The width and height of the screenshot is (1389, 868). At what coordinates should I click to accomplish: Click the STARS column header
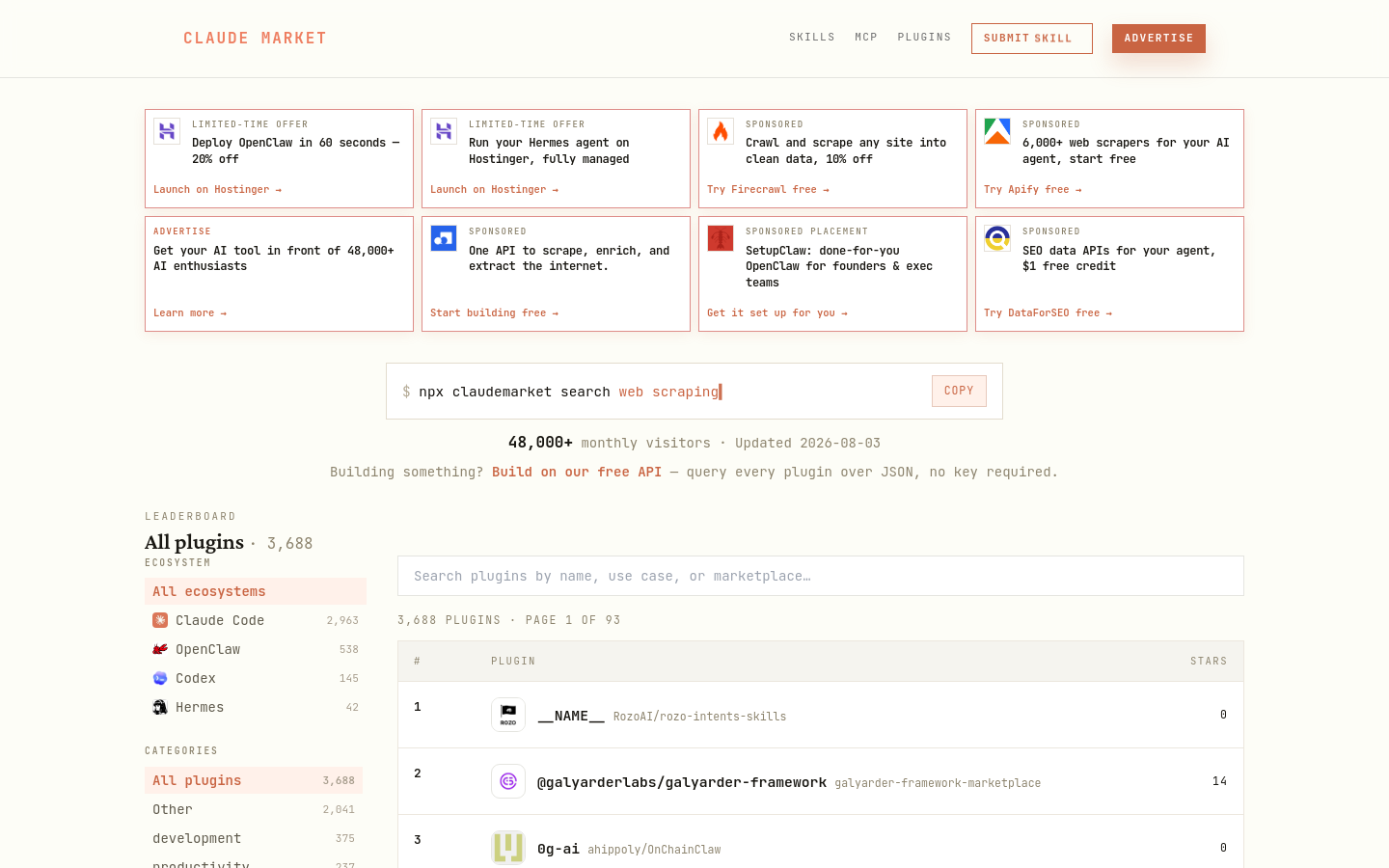(1209, 662)
